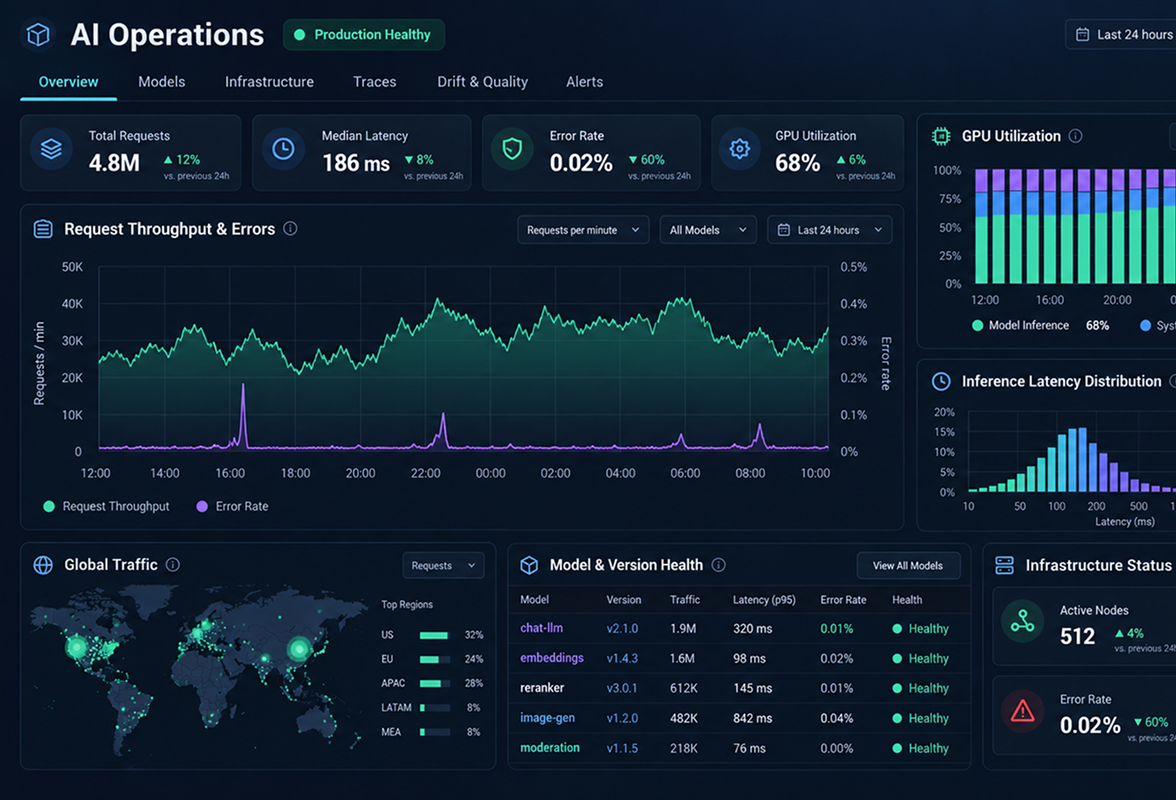The height and width of the screenshot is (800, 1176).
Task: Open info tooltip next to GPU Utilization panel title
Action: [1076, 136]
